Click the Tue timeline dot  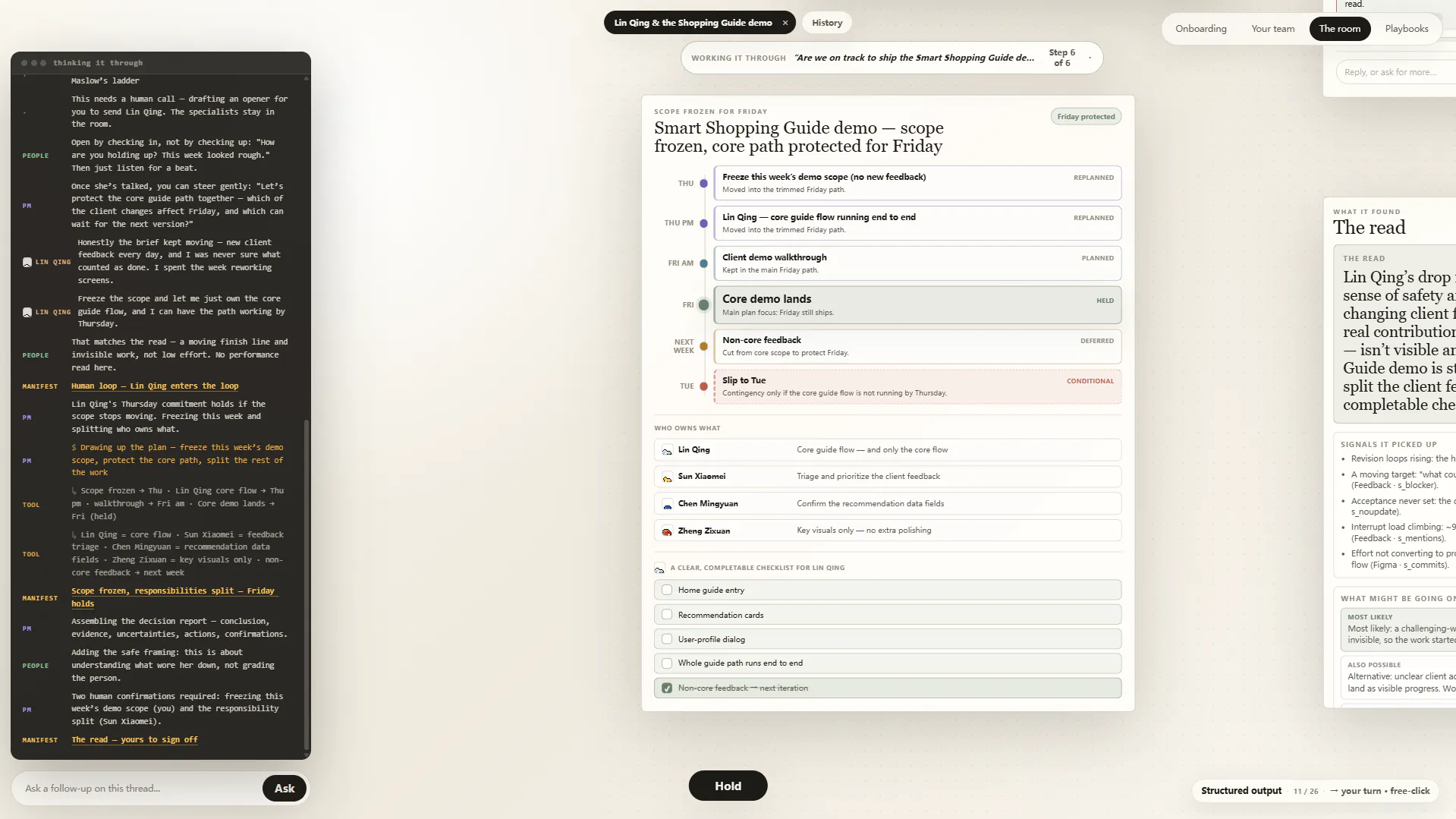point(703,386)
